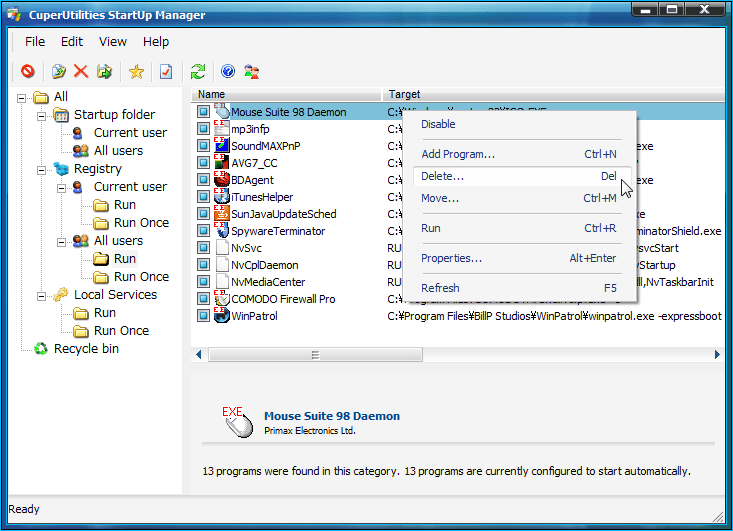Screen dimensions: 733x531
Task: Open the Edit menu
Action: point(72,42)
